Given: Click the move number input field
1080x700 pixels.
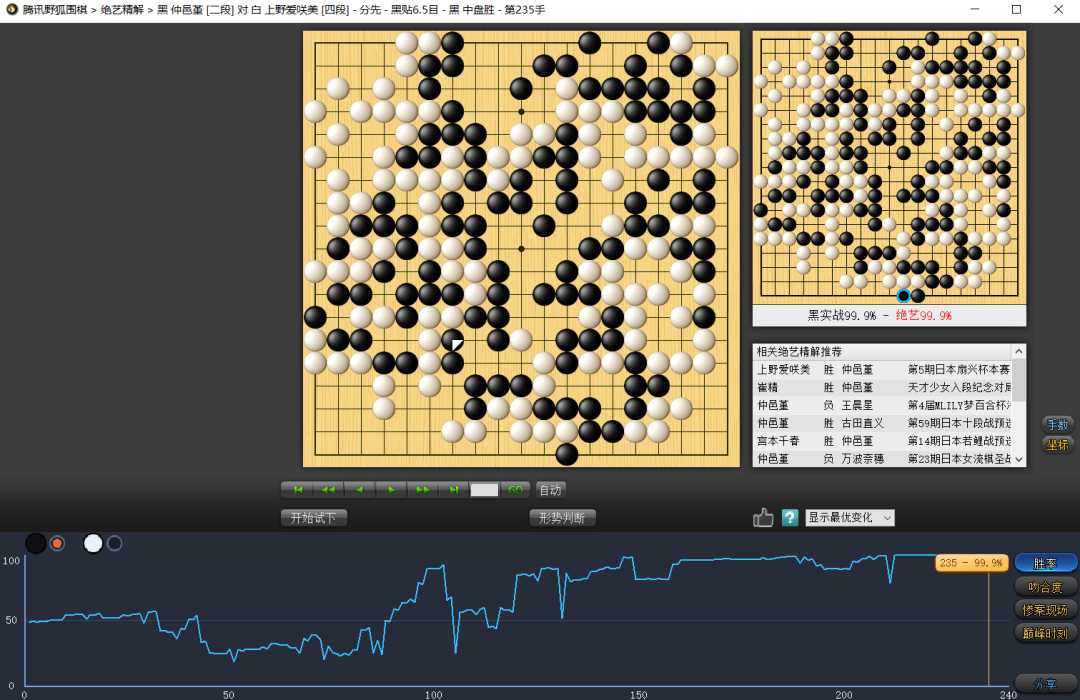Looking at the screenshot, I should coord(484,490).
